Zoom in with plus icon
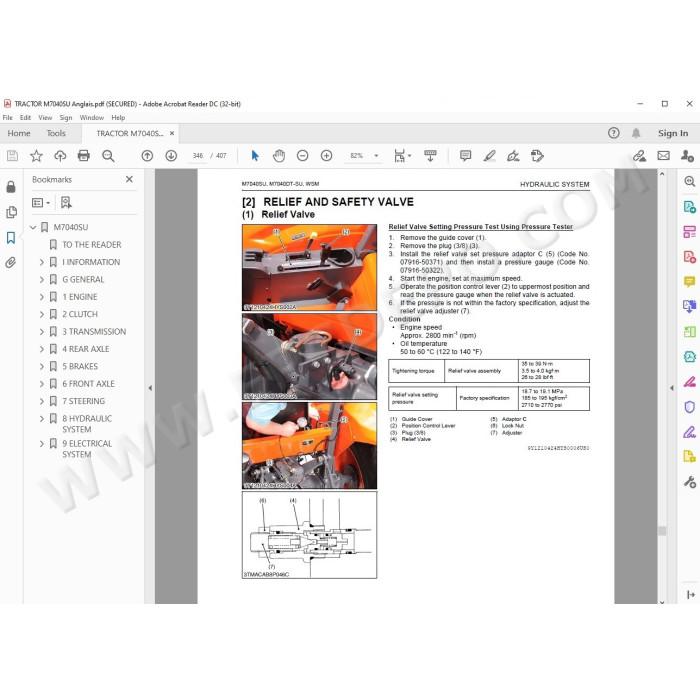The height and width of the screenshot is (700, 700). point(326,156)
